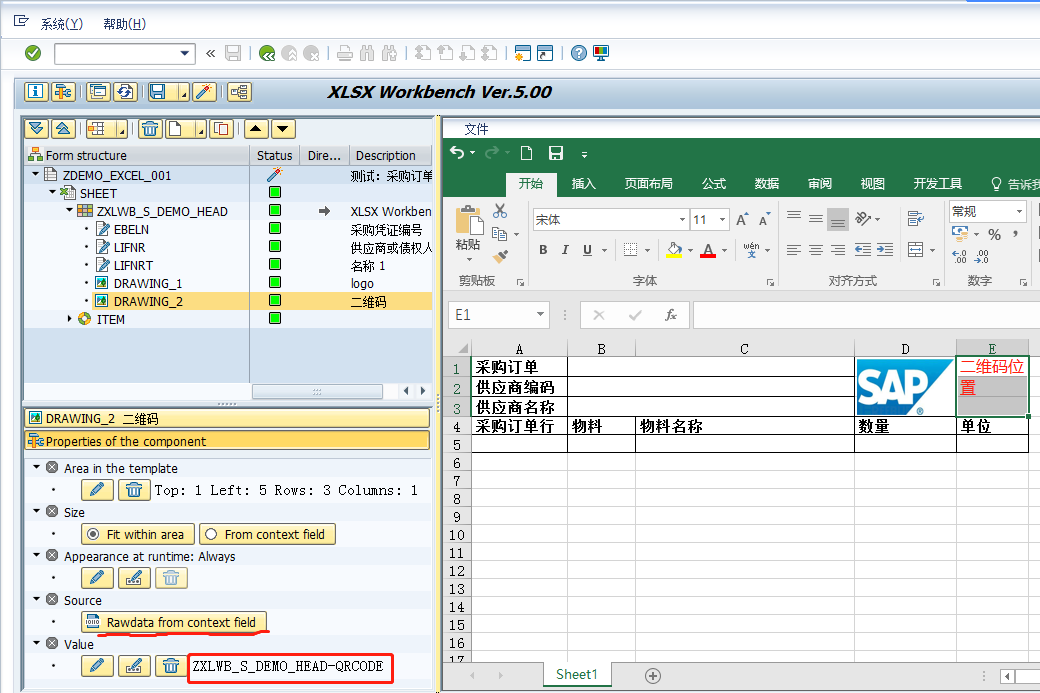
Task: Select the EBELN tree item
Action: point(131,229)
